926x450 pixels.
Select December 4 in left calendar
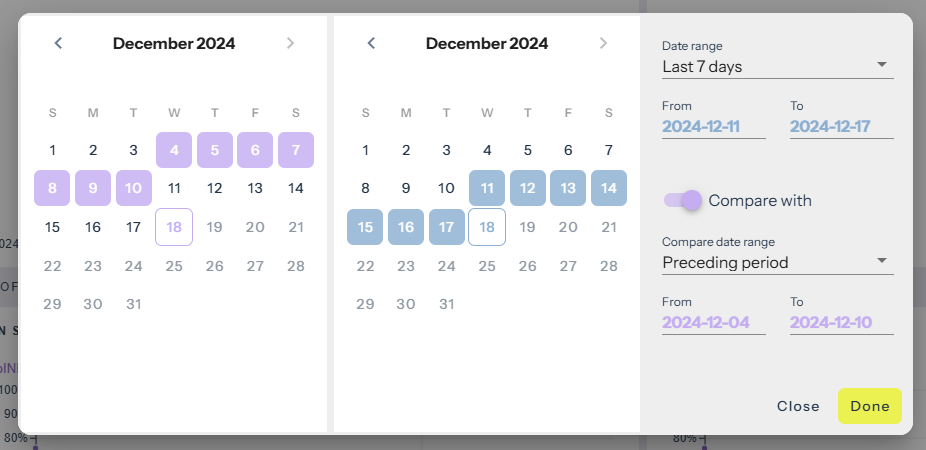174,150
